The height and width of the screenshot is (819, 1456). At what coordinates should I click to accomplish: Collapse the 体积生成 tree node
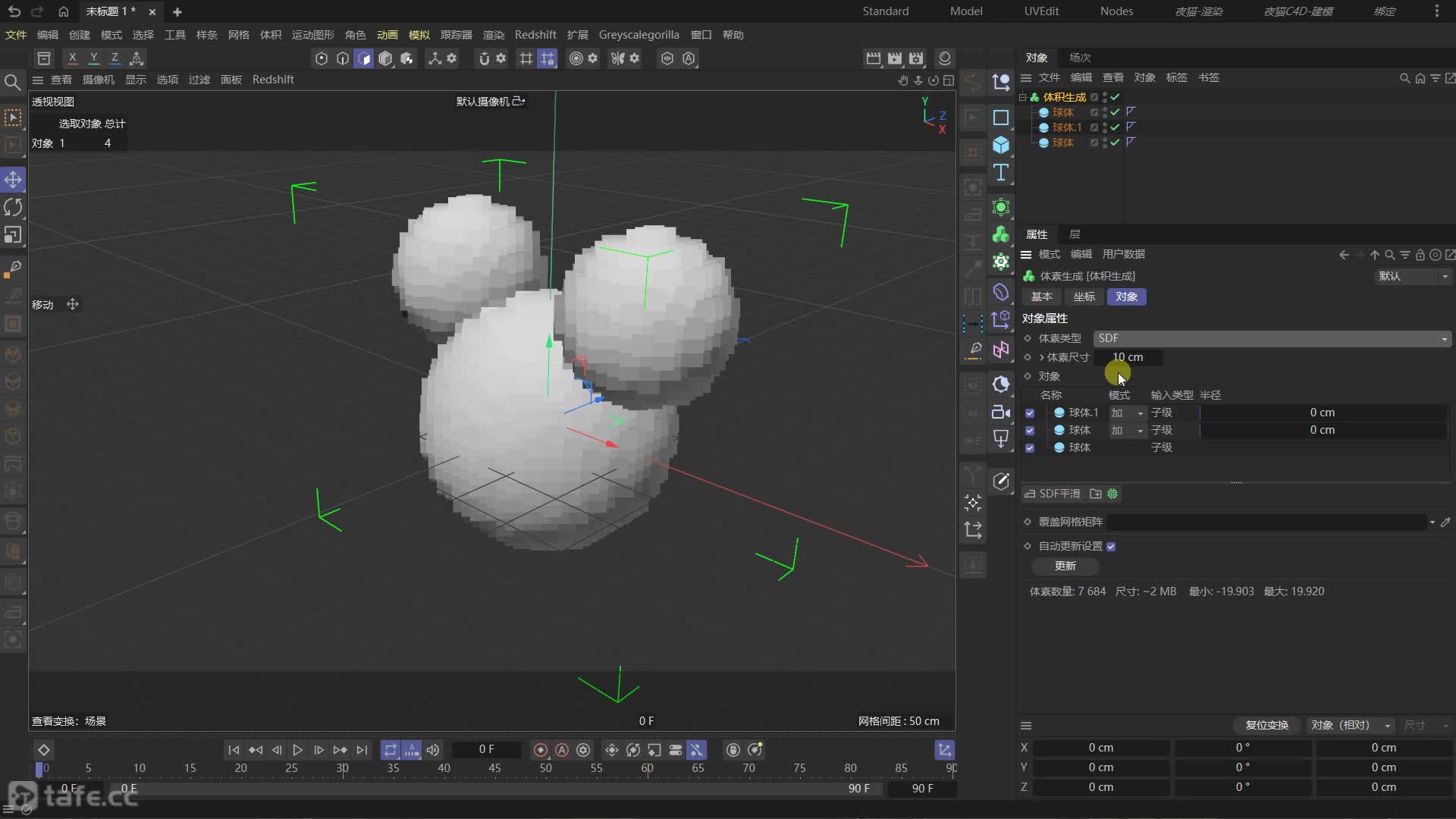[1023, 97]
